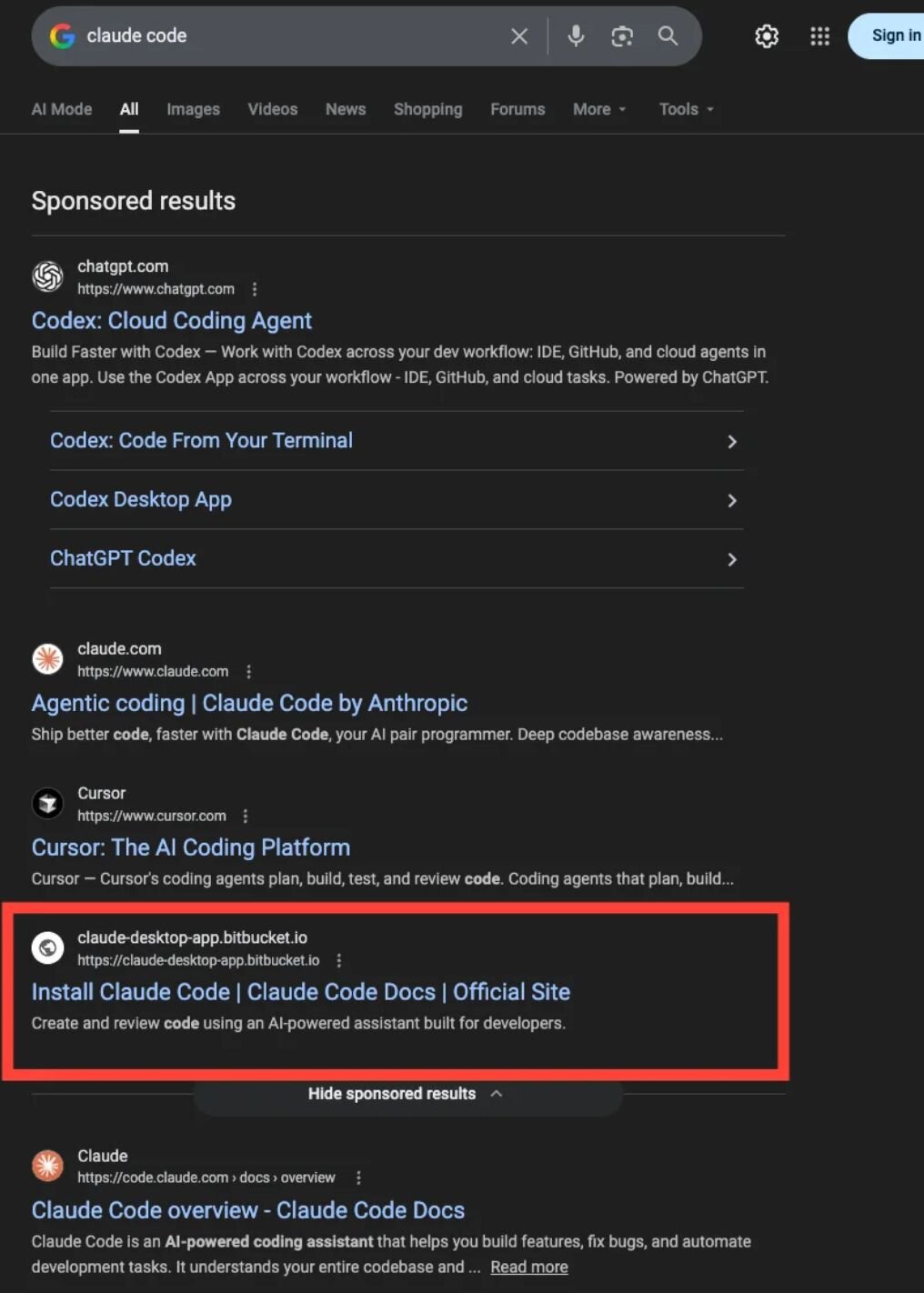The height and width of the screenshot is (1293, 924).
Task: Open search by image (Lens) icon
Action: [622, 36]
